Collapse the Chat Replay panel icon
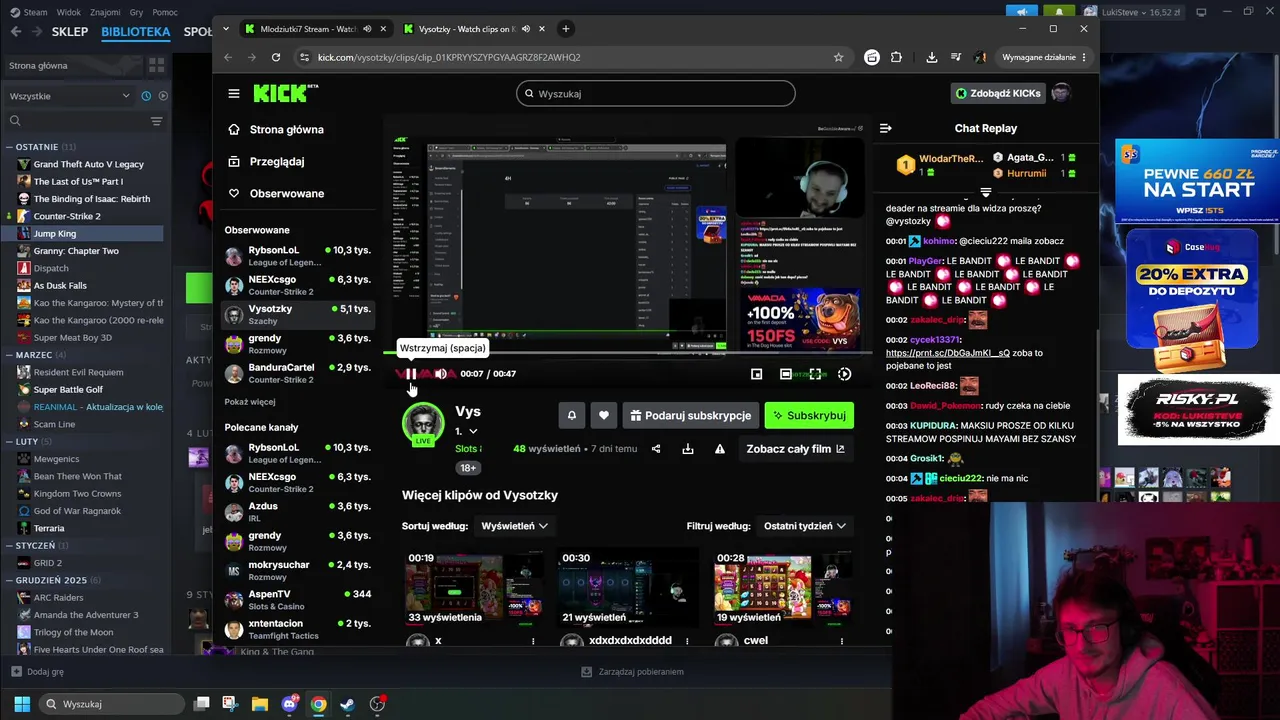The image size is (1280, 720). pyautogui.click(x=885, y=128)
